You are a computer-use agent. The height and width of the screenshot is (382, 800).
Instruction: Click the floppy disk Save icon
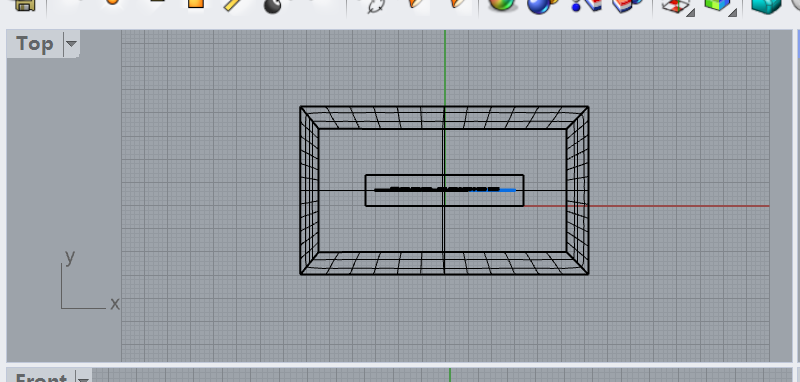tap(24, 5)
